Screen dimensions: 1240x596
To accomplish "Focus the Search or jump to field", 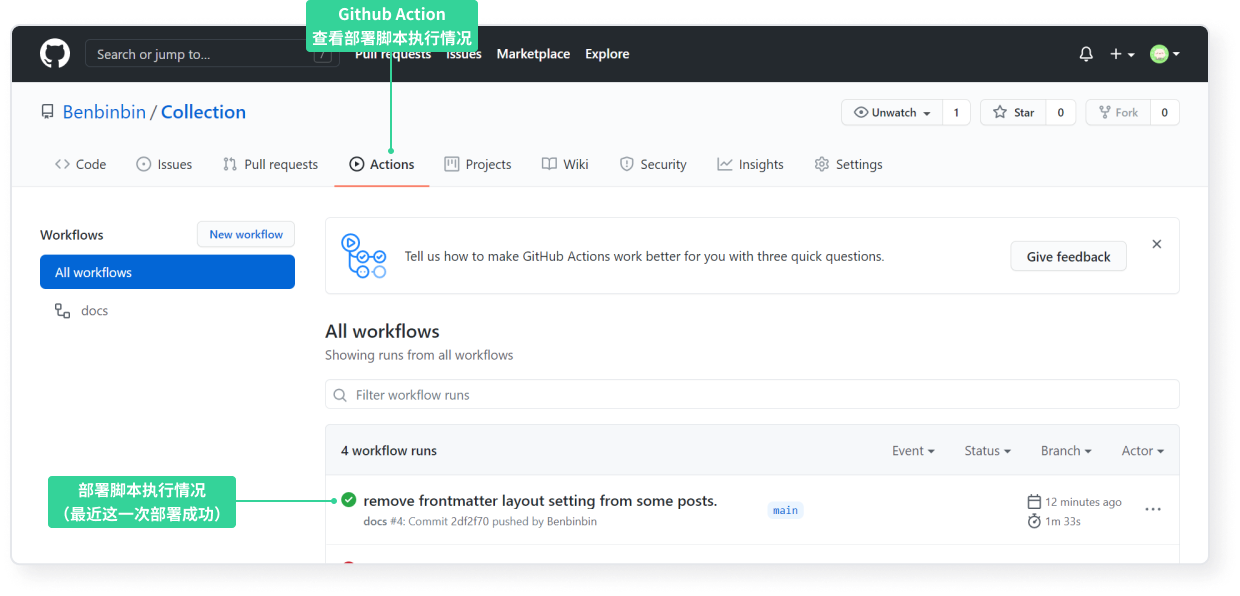I will pos(212,54).
